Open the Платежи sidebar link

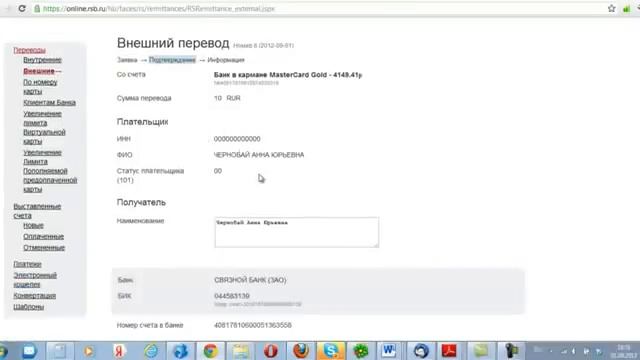[27, 264]
